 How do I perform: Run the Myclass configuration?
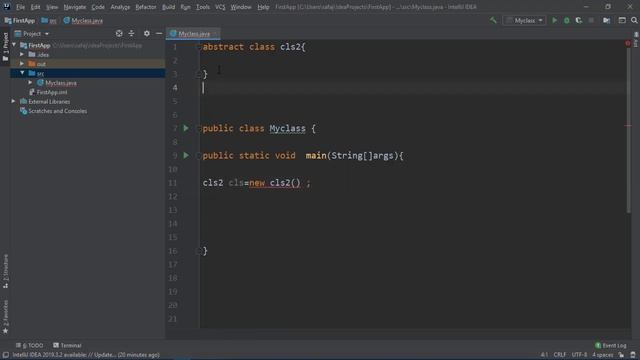(x=554, y=20)
